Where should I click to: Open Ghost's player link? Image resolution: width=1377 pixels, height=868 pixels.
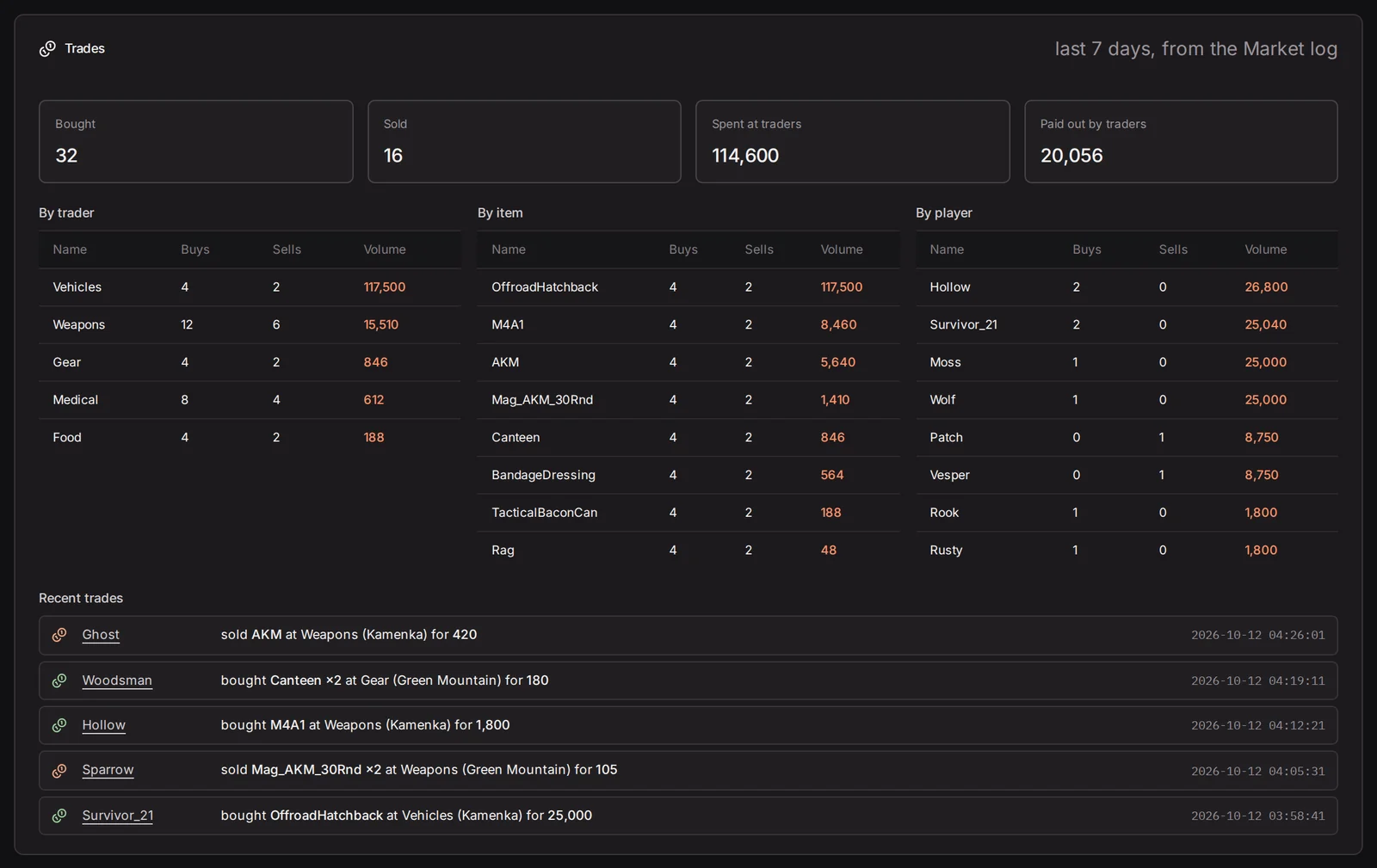click(101, 635)
